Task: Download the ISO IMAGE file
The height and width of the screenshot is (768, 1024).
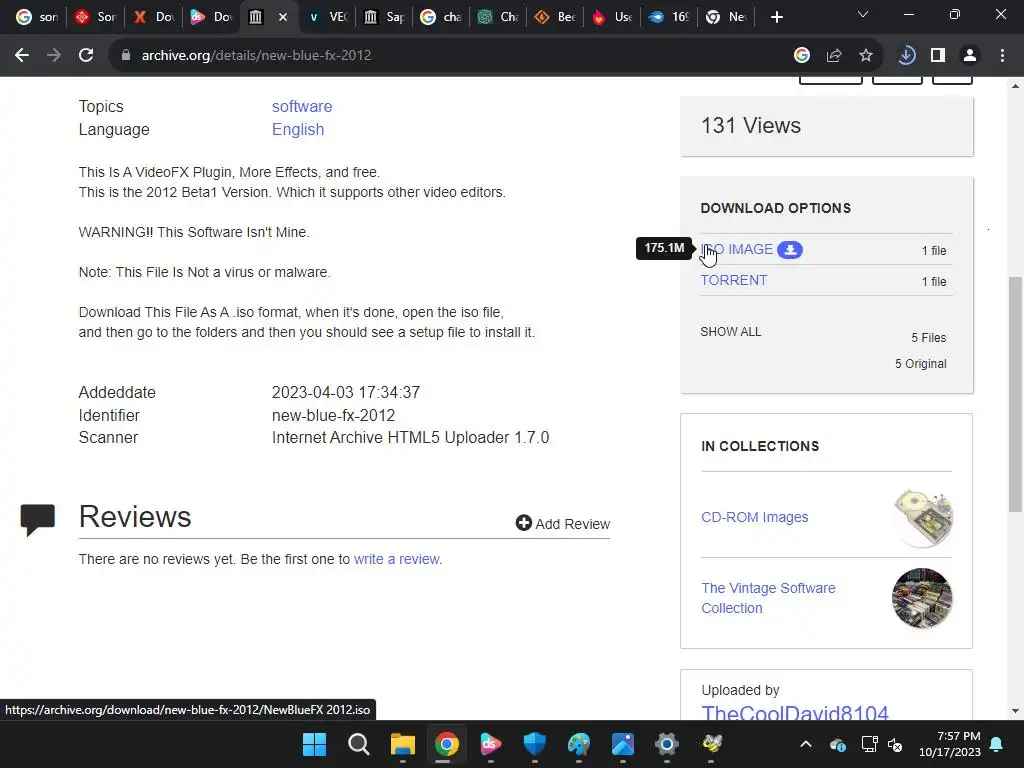Action: [737, 249]
